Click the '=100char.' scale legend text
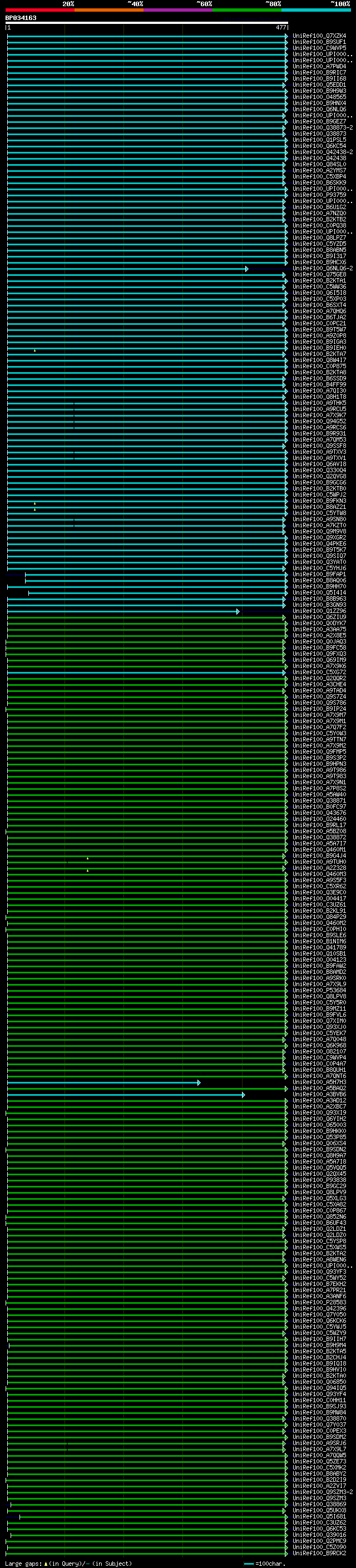This screenshot has height=1568, width=356. click(270, 1563)
